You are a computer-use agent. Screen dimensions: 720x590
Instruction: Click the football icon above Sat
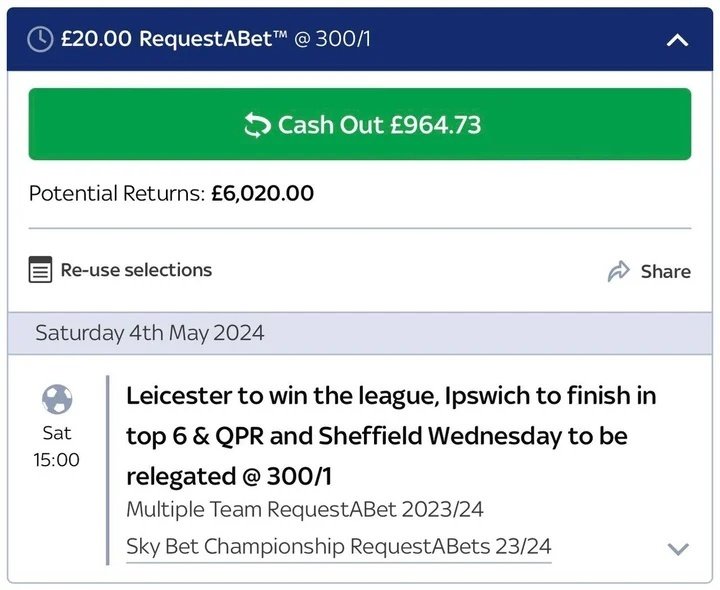(x=57, y=400)
